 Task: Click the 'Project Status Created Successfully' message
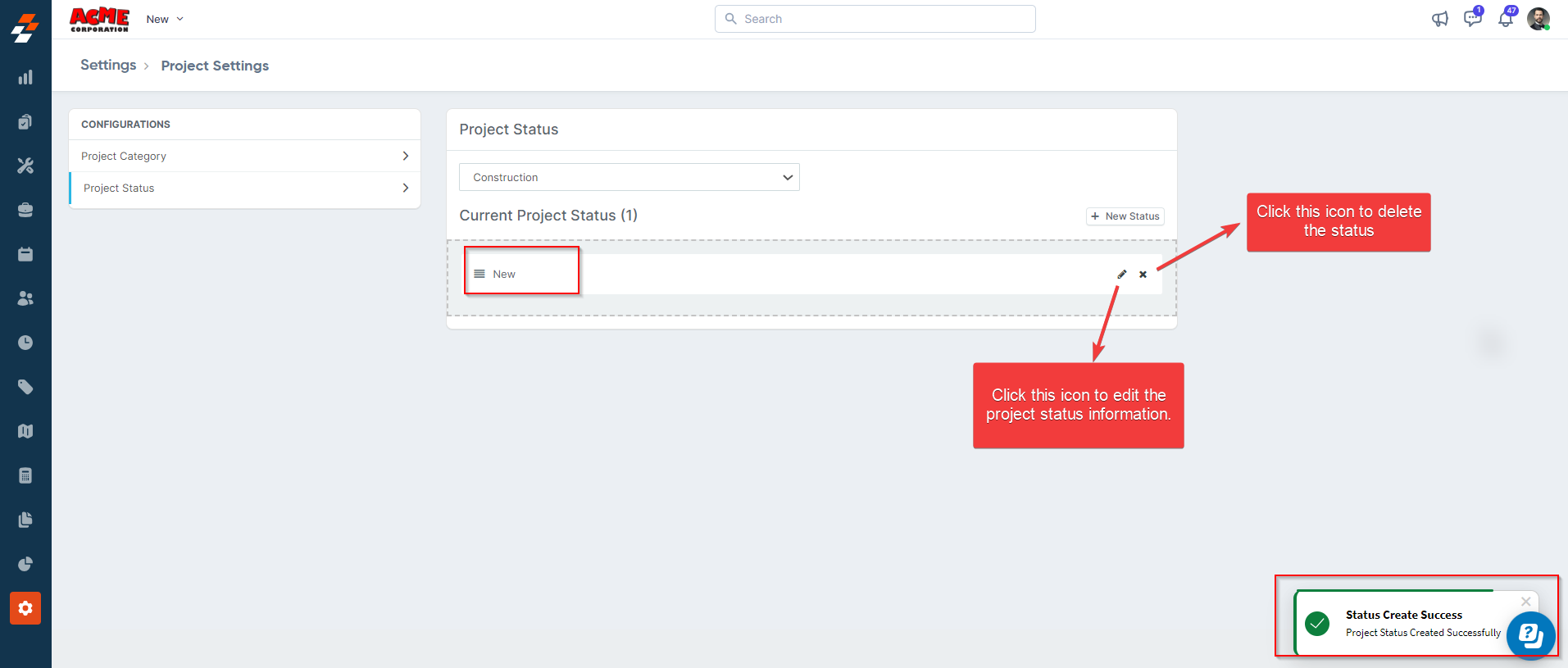click(1423, 633)
